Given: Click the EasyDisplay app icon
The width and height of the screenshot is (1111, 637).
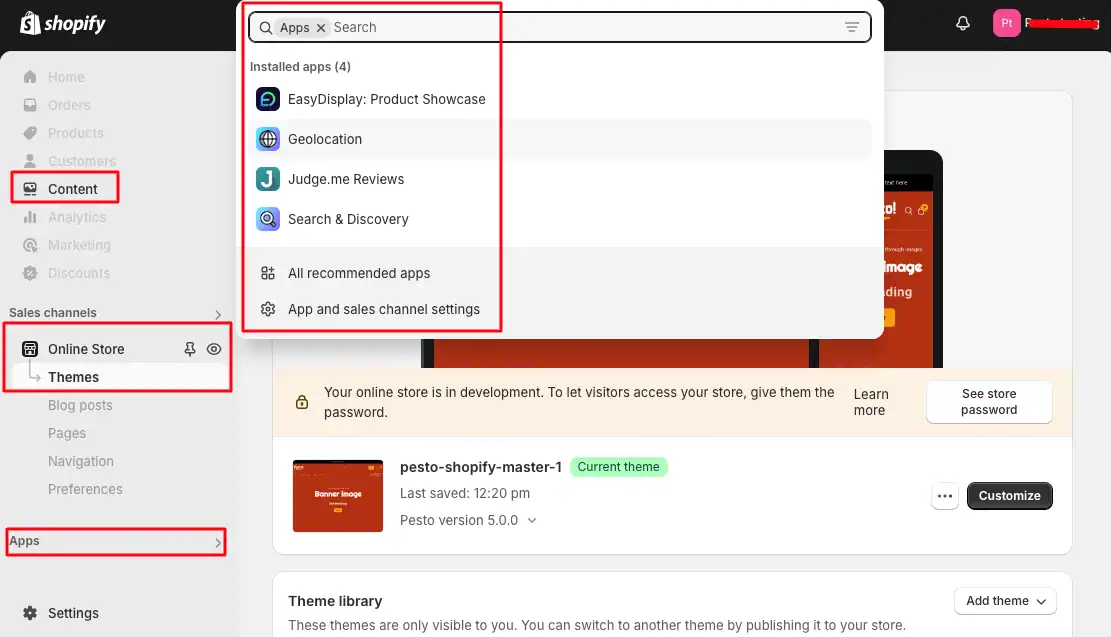Looking at the screenshot, I should click(x=268, y=99).
